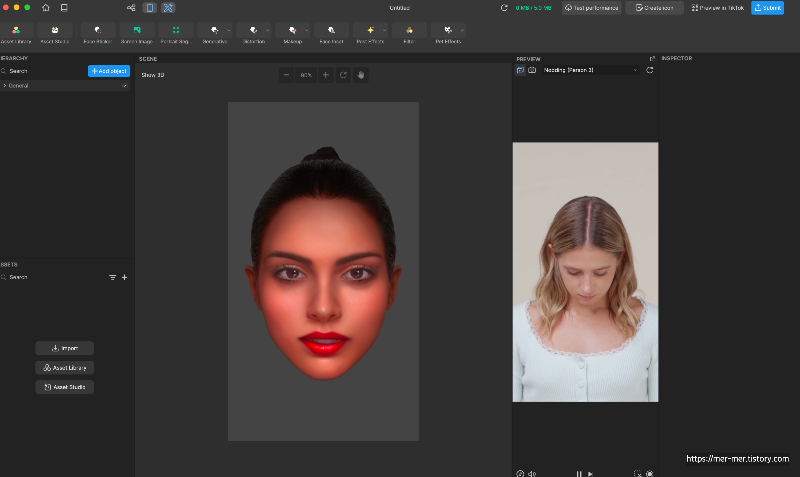Open the Post Effects dropdown arrow
The image size is (800, 477).
[384, 31]
